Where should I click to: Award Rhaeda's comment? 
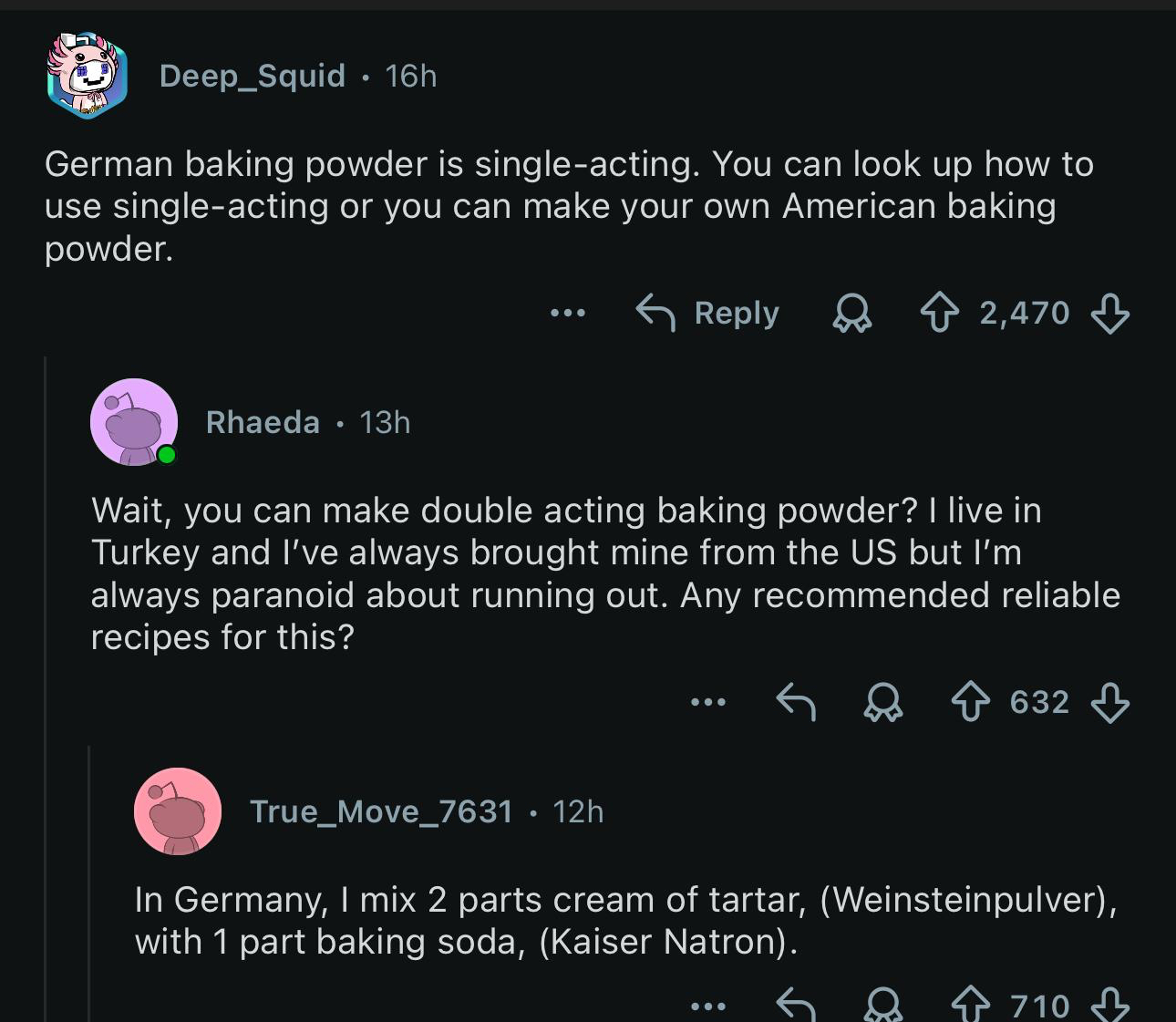[x=883, y=703]
